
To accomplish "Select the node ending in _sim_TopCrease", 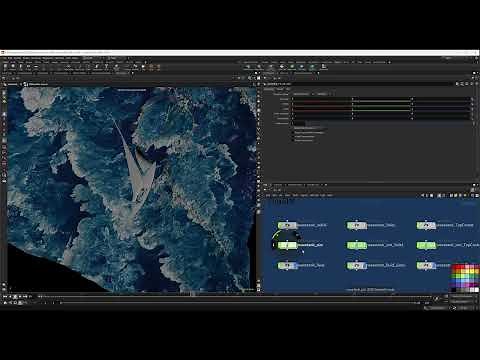I will point(426,246).
